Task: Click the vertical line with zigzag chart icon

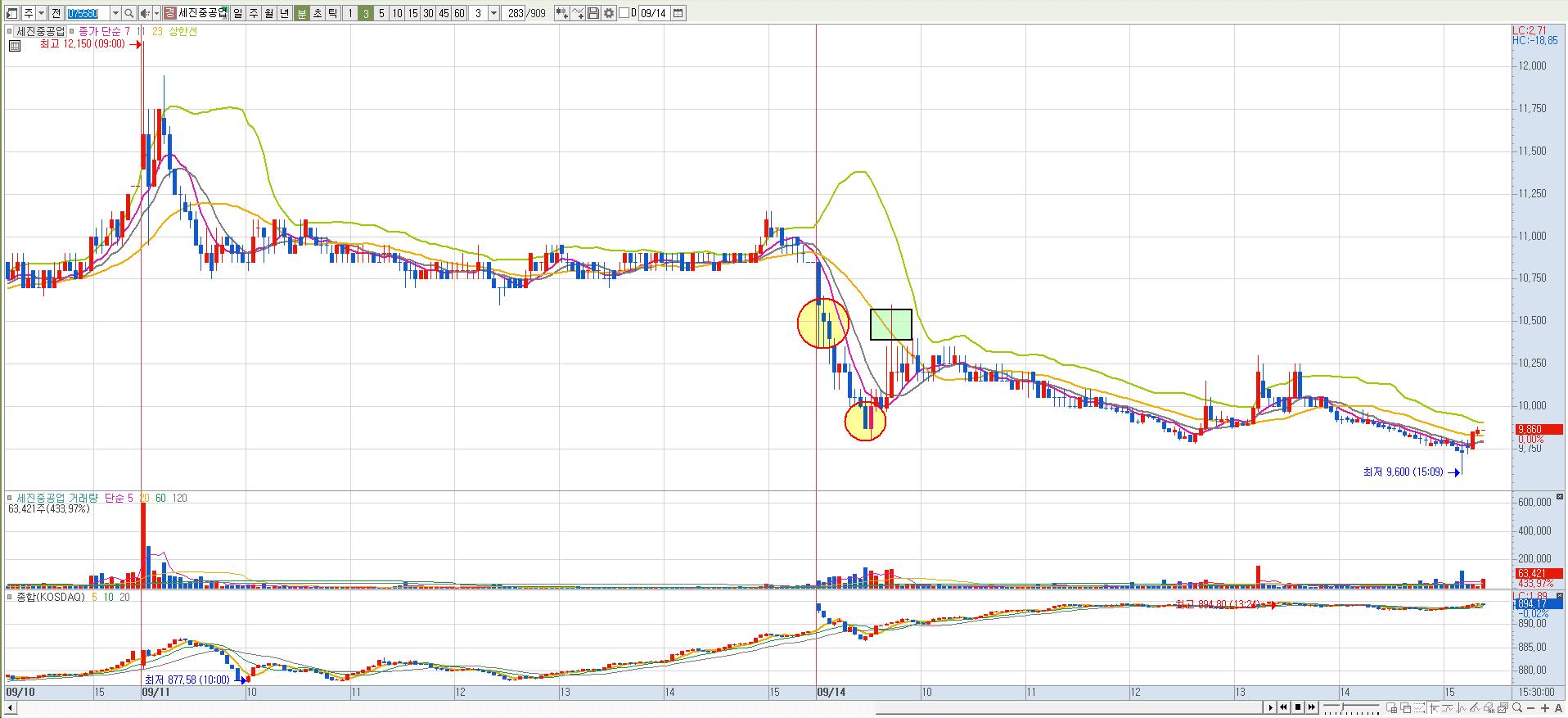Action: click(x=1462, y=708)
